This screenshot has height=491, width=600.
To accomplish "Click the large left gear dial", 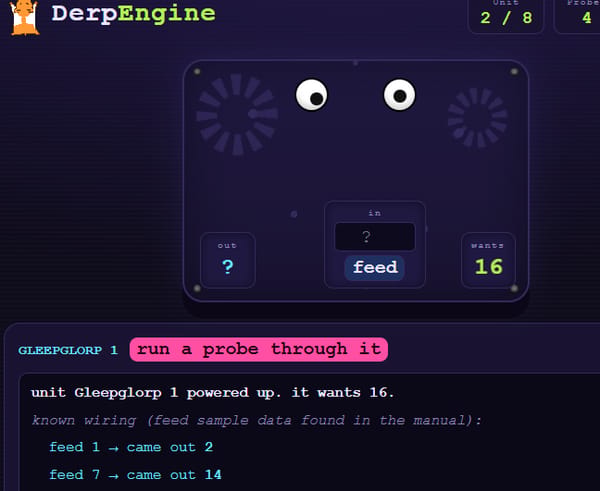I will pos(237,114).
